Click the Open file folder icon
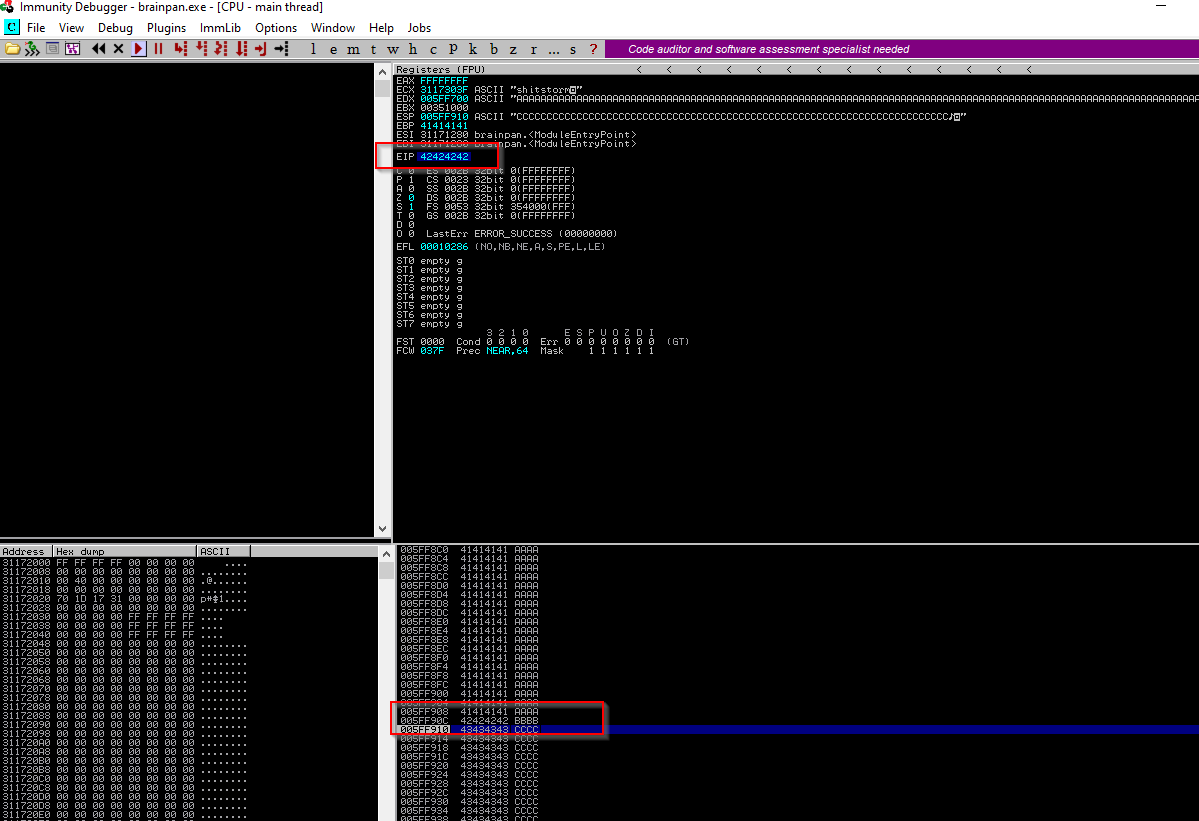 (12, 49)
